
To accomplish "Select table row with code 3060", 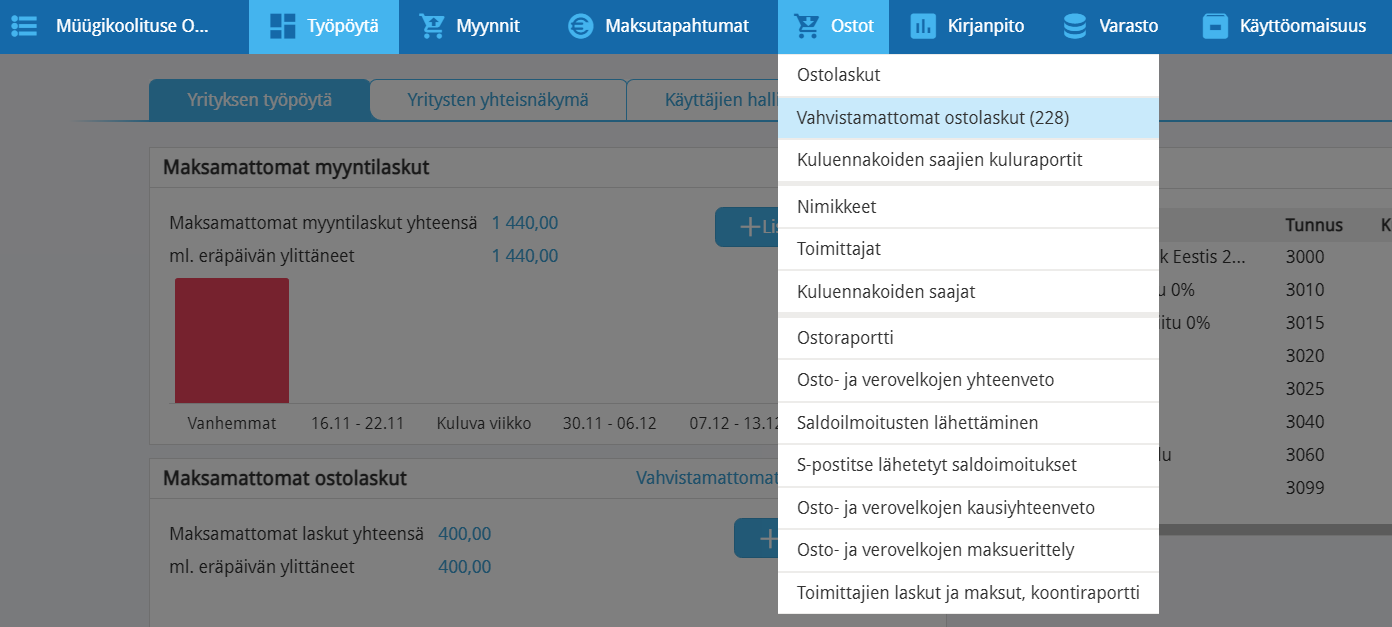I will pyautogui.click(x=1275, y=455).
